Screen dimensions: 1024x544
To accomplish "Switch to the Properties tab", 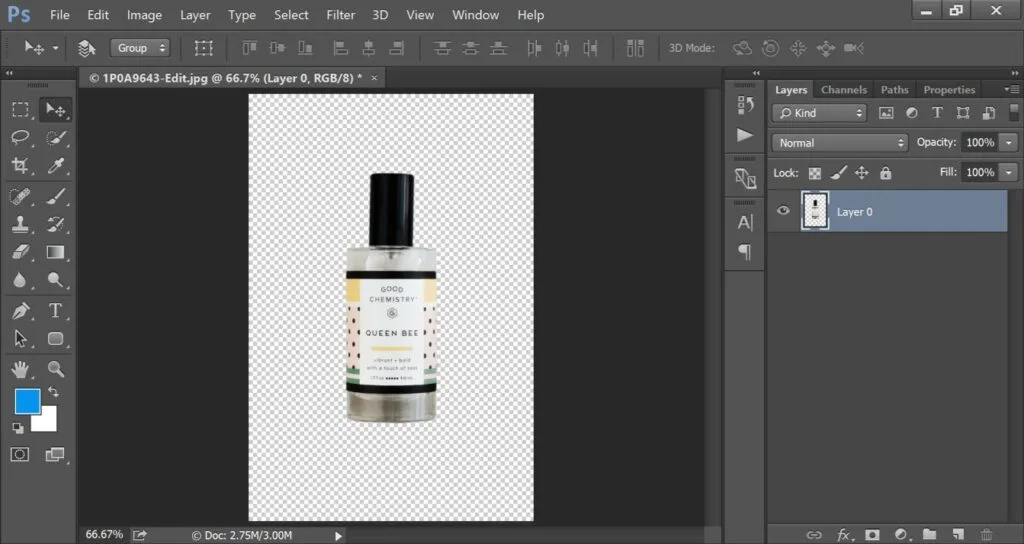I will click(x=949, y=89).
